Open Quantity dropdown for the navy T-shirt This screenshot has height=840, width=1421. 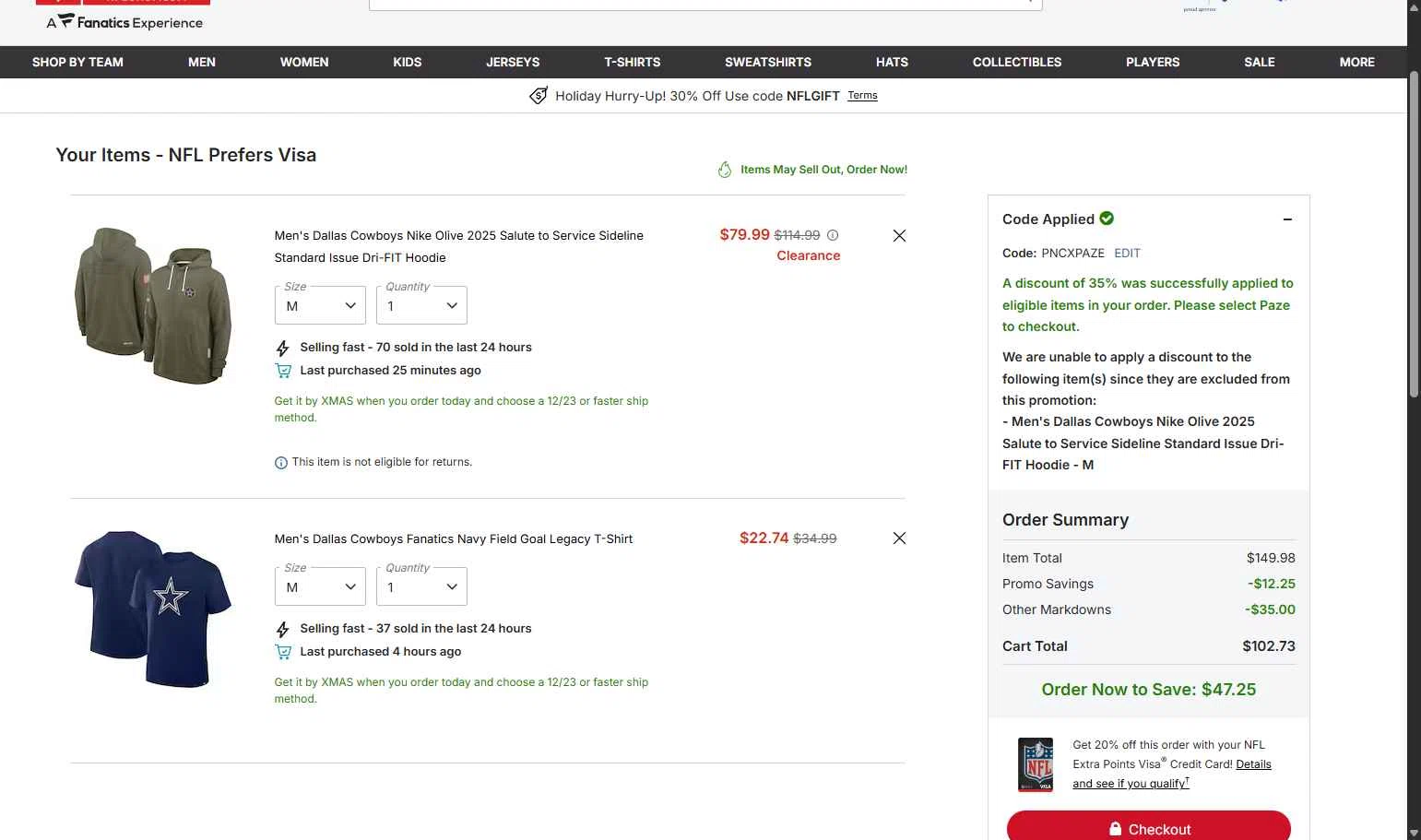click(421, 586)
